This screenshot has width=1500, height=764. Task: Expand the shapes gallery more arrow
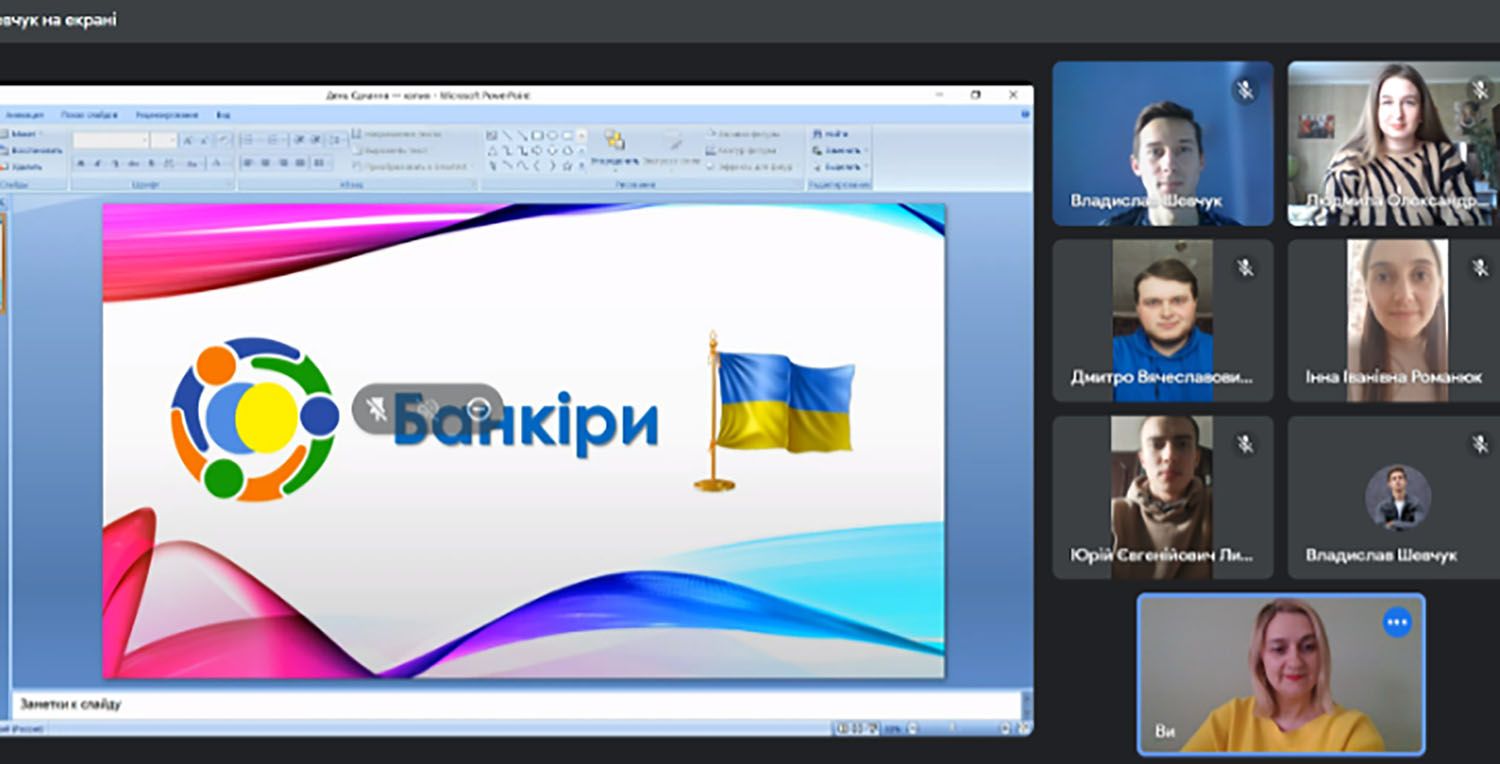coord(582,166)
